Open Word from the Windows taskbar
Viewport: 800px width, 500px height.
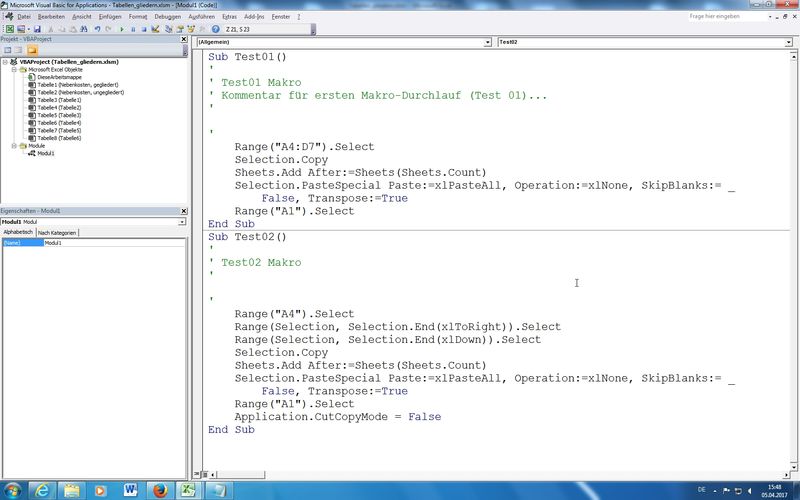point(130,489)
